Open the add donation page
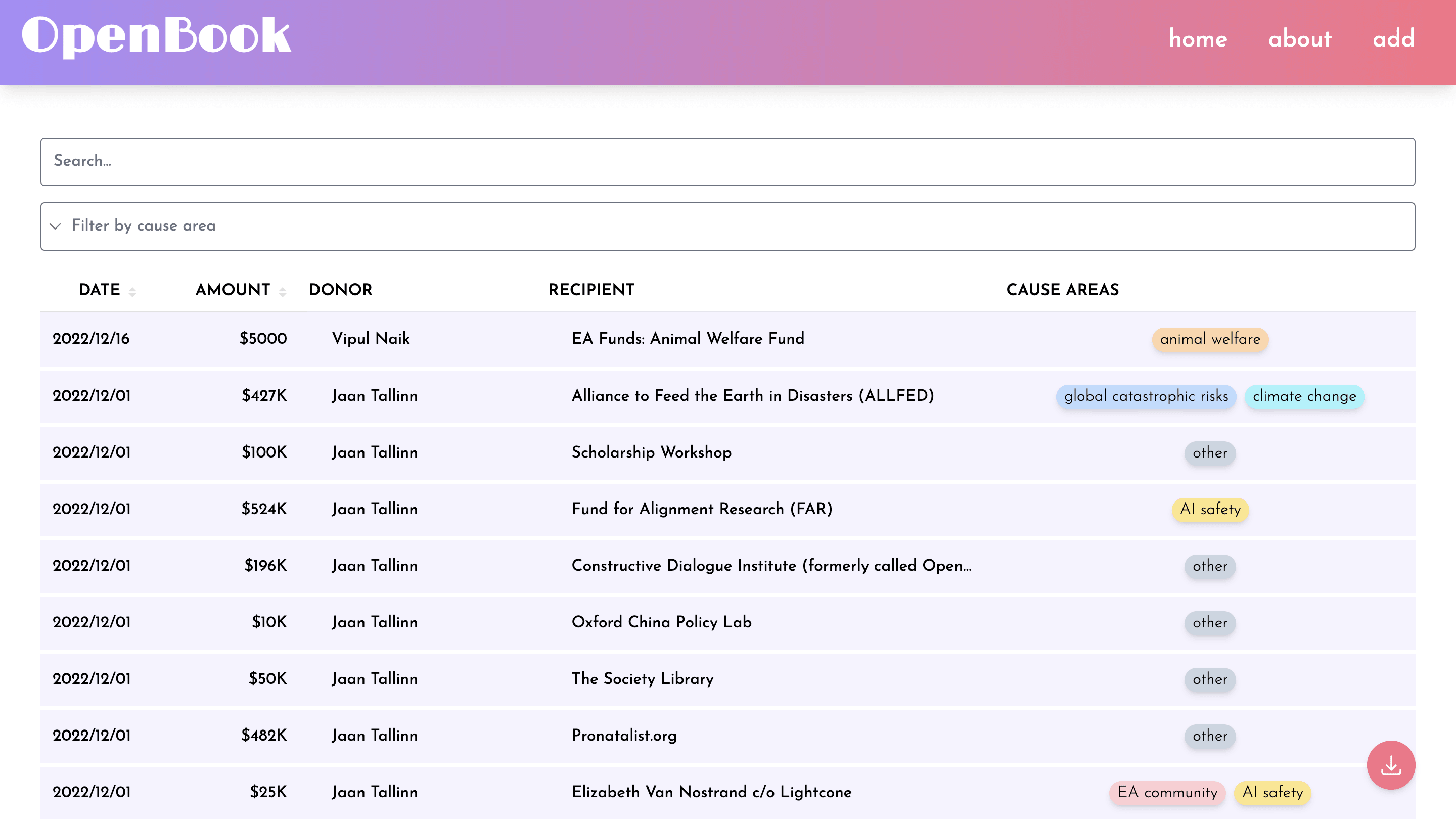 click(1393, 38)
